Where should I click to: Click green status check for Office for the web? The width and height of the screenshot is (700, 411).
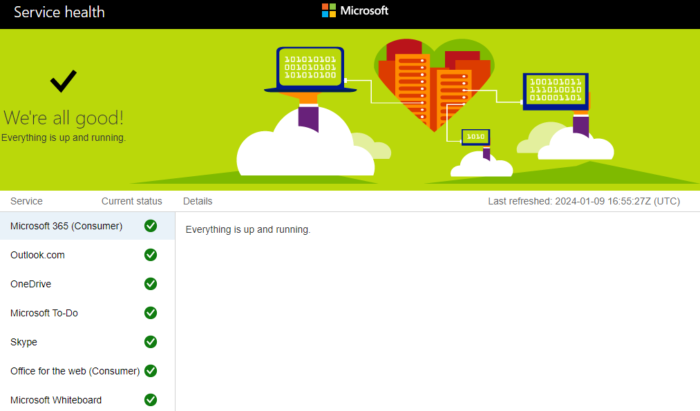(150, 371)
